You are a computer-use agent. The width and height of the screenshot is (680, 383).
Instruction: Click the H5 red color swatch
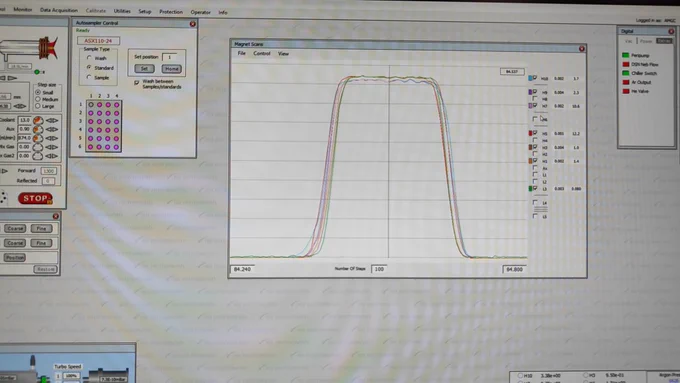530,133
